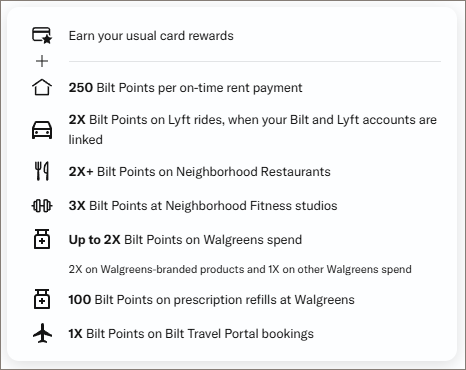
Task: Click the Walgreens-branded products fine print
Action: click(240, 269)
